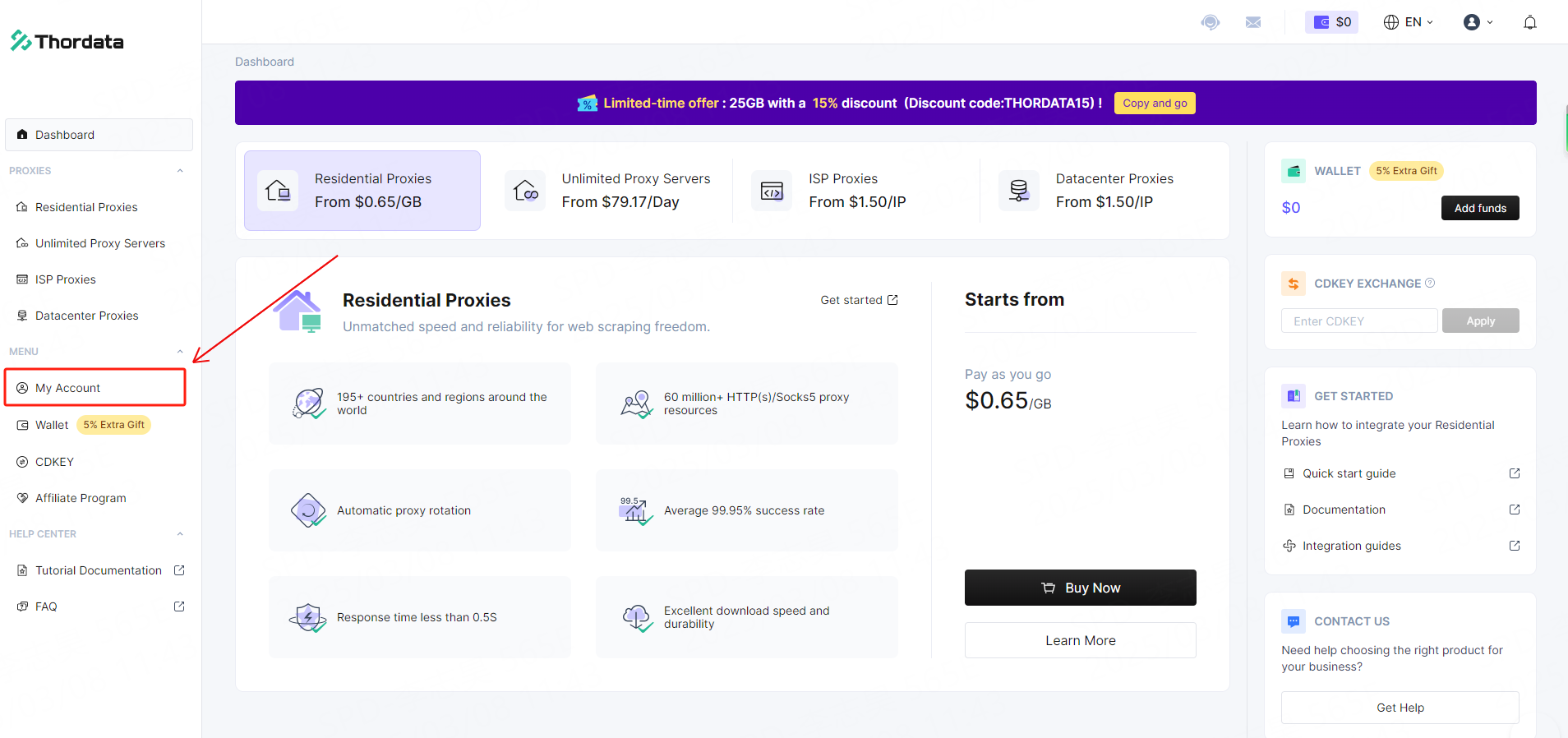The image size is (1568, 738).
Task: Collapse the MENU sidebar section
Action: click(x=180, y=352)
